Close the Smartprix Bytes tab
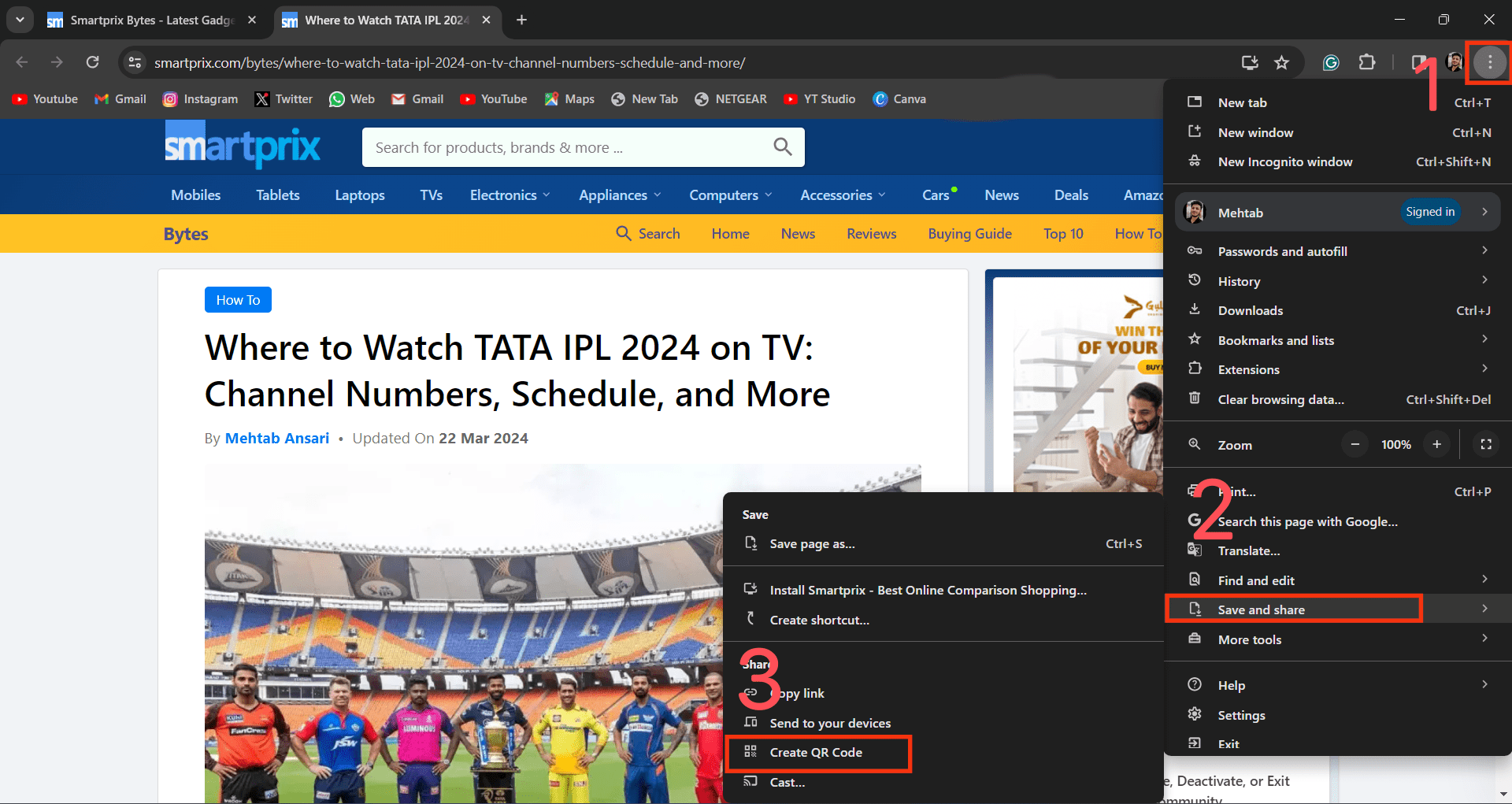Viewport: 1512px width, 804px height. [x=252, y=20]
